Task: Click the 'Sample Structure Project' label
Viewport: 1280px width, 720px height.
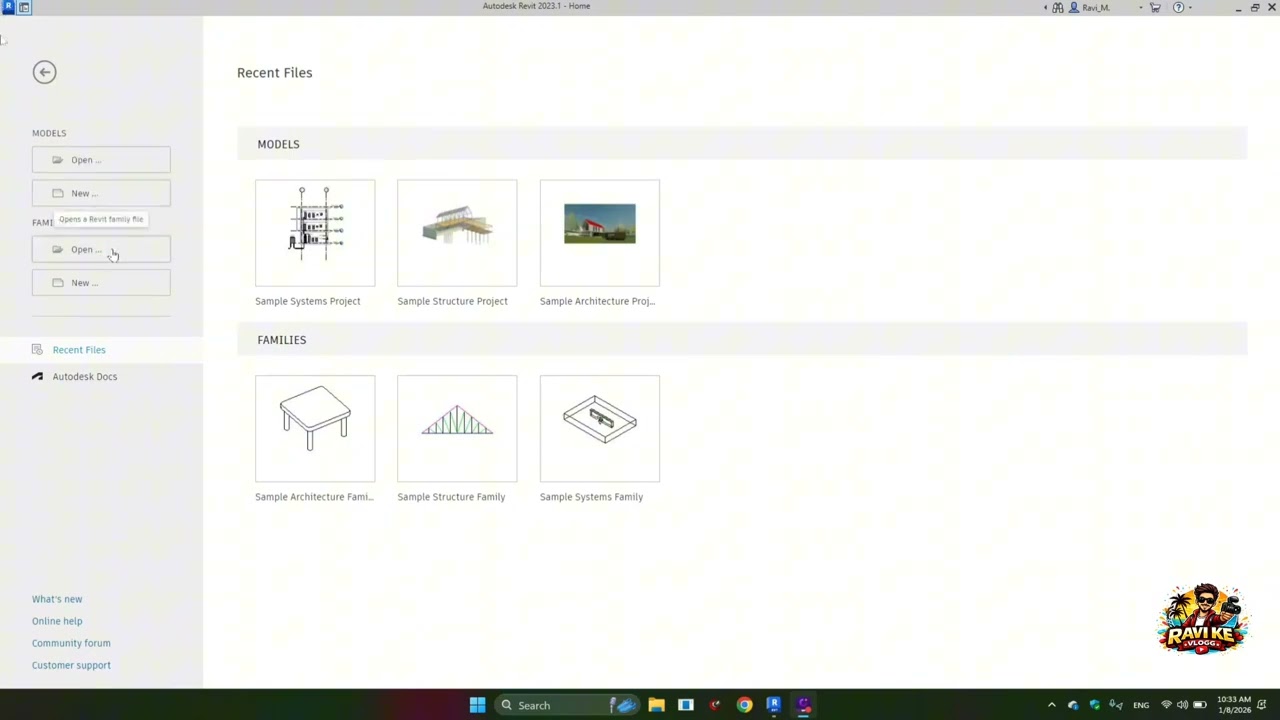Action: pyautogui.click(x=452, y=301)
